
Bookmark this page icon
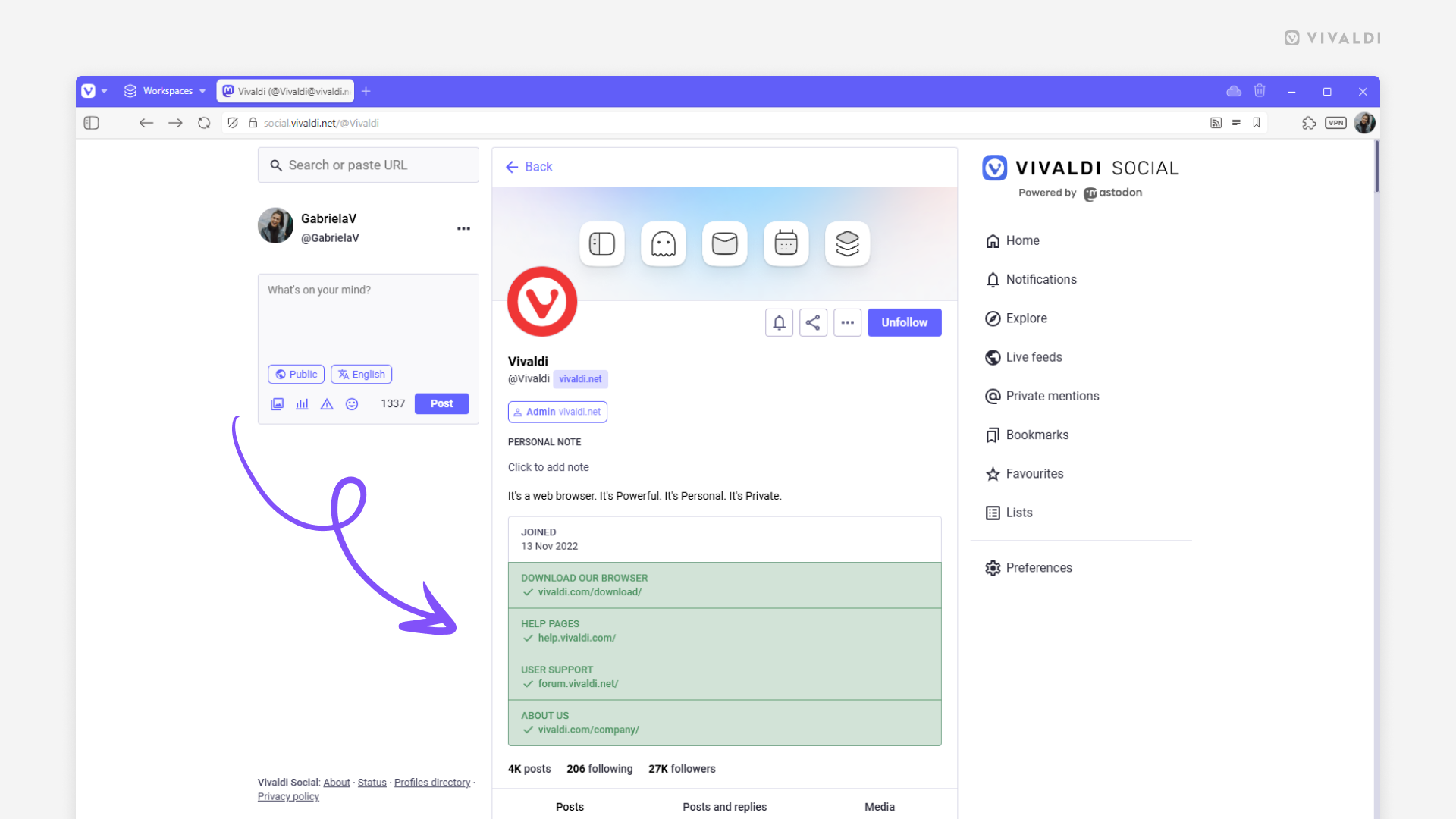click(1257, 123)
